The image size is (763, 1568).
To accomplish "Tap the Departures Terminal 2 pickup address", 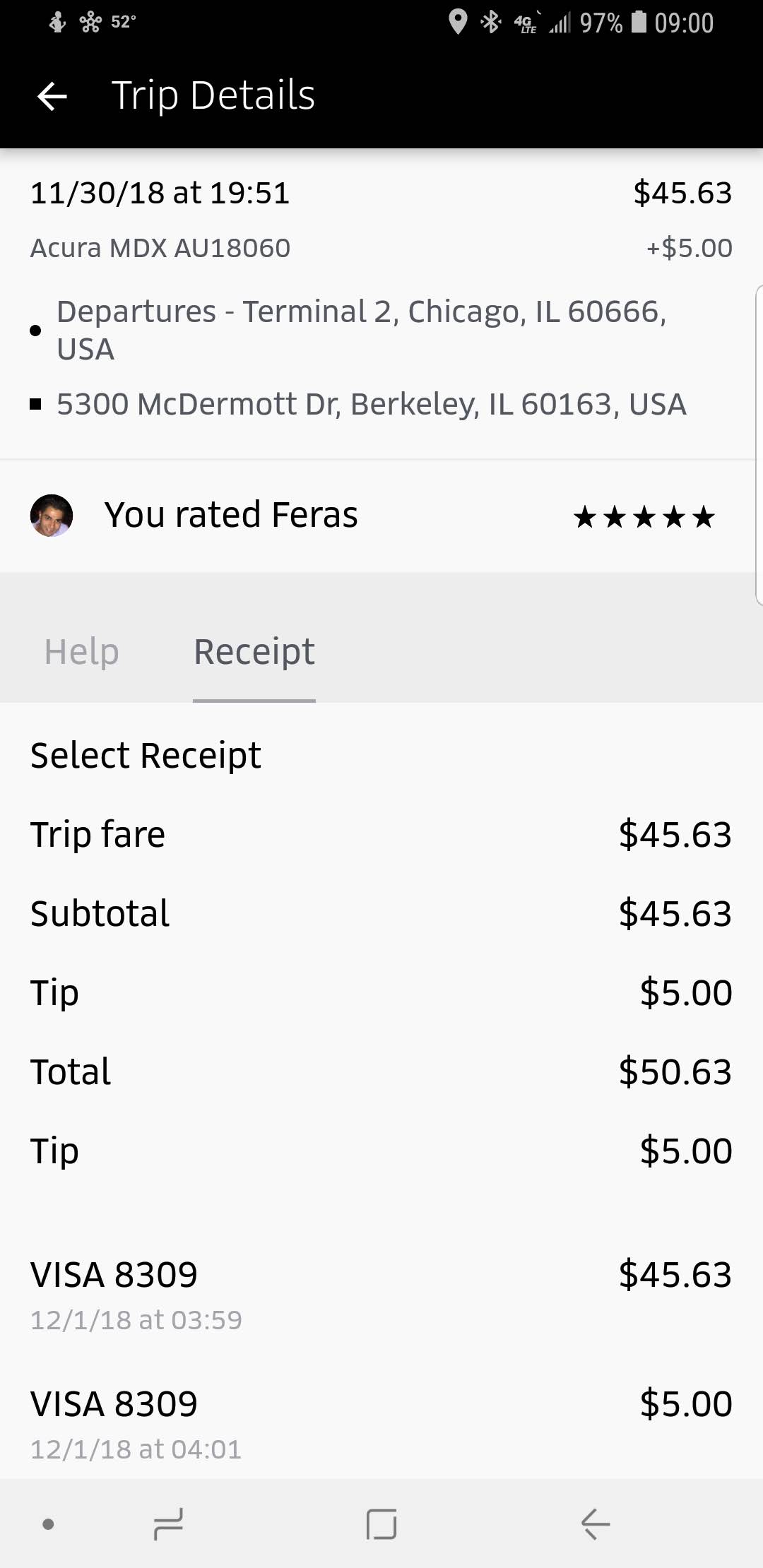I will click(x=360, y=330).
